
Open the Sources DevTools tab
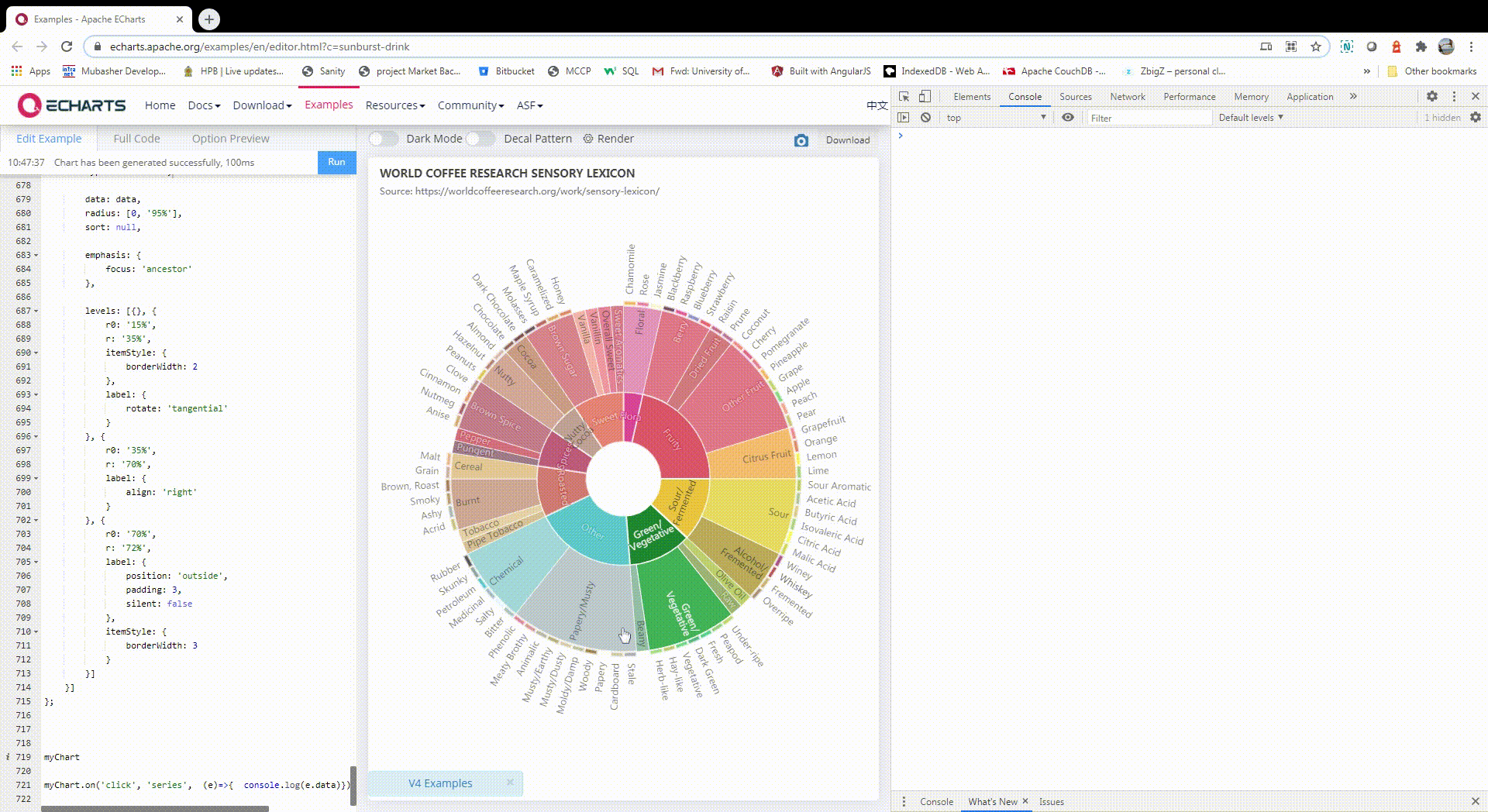(x=1075, y=96)
